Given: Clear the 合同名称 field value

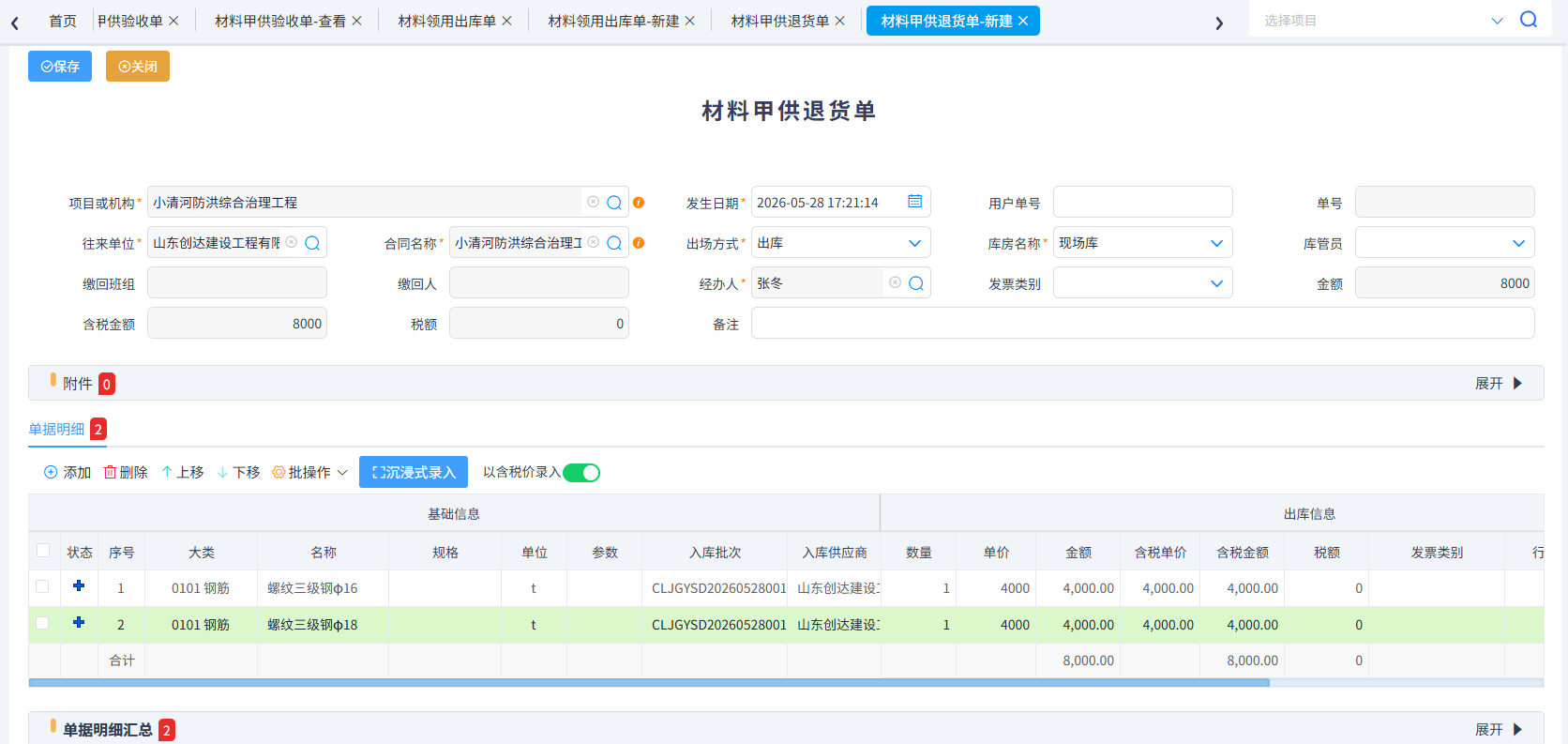Looking at the screenshot, I should tap(594, 242).
